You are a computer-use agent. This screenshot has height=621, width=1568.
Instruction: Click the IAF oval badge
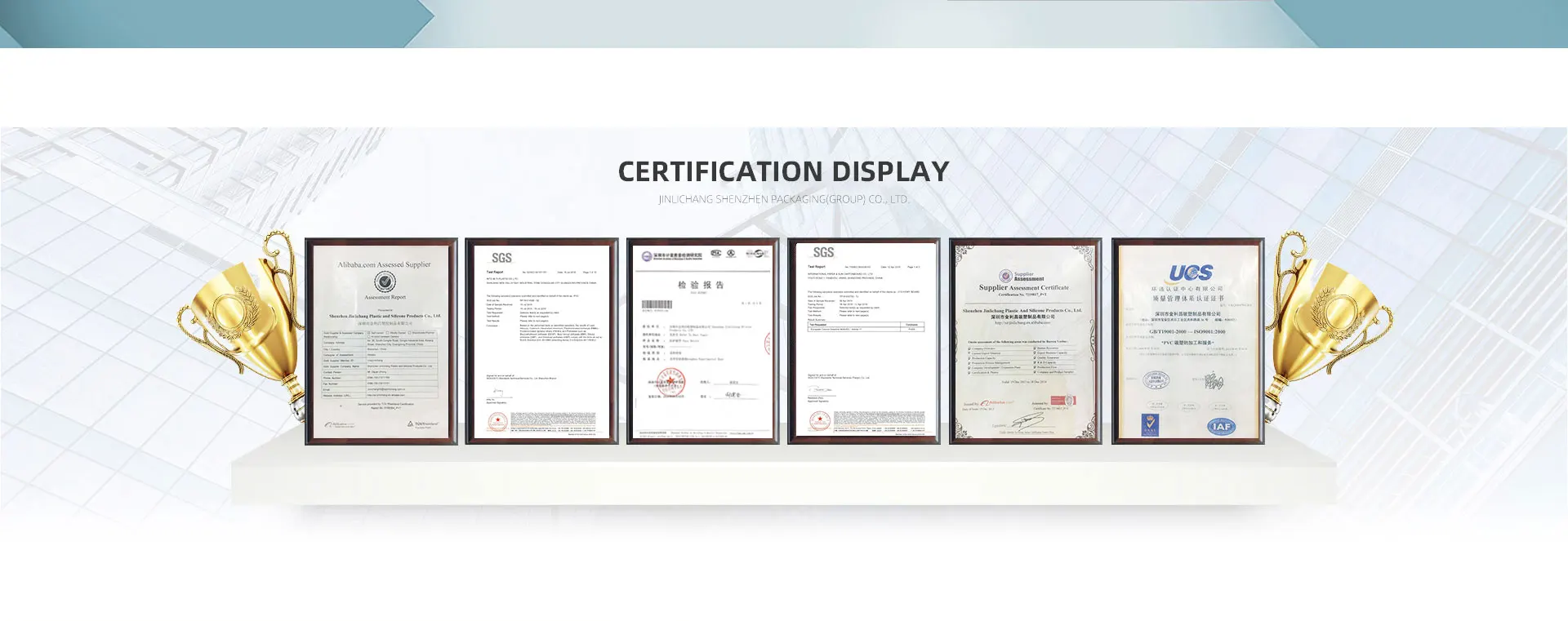point(1221,426)
